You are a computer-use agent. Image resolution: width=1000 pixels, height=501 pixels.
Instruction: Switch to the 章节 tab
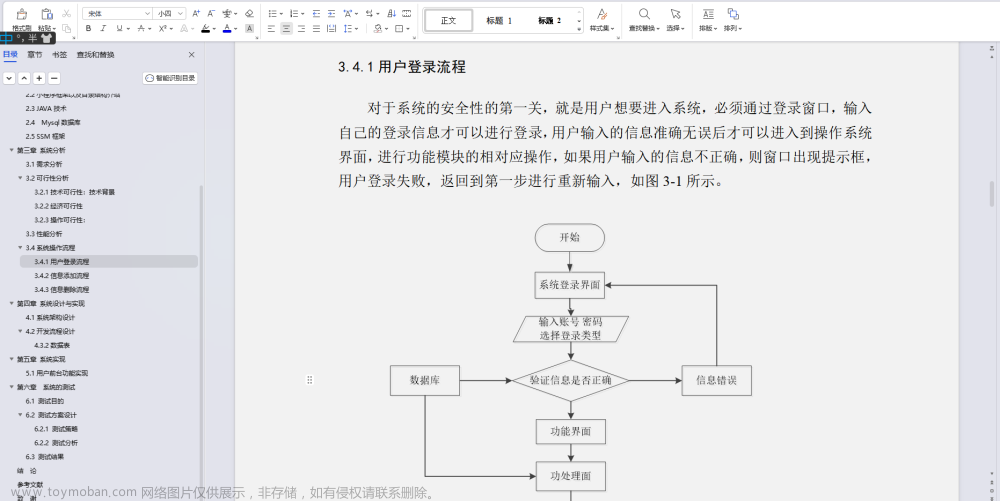pos(34,55)
